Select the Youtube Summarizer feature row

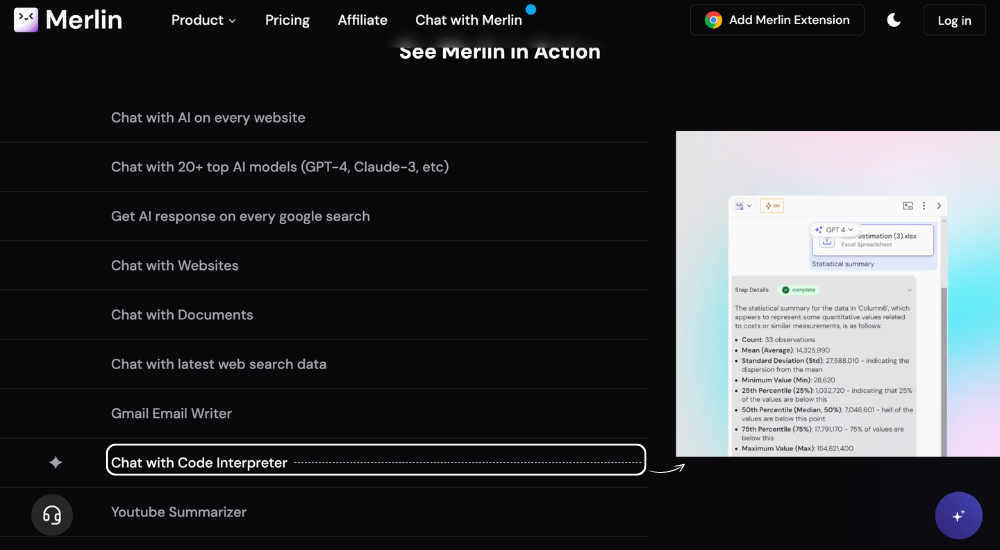tap(178, 512)
